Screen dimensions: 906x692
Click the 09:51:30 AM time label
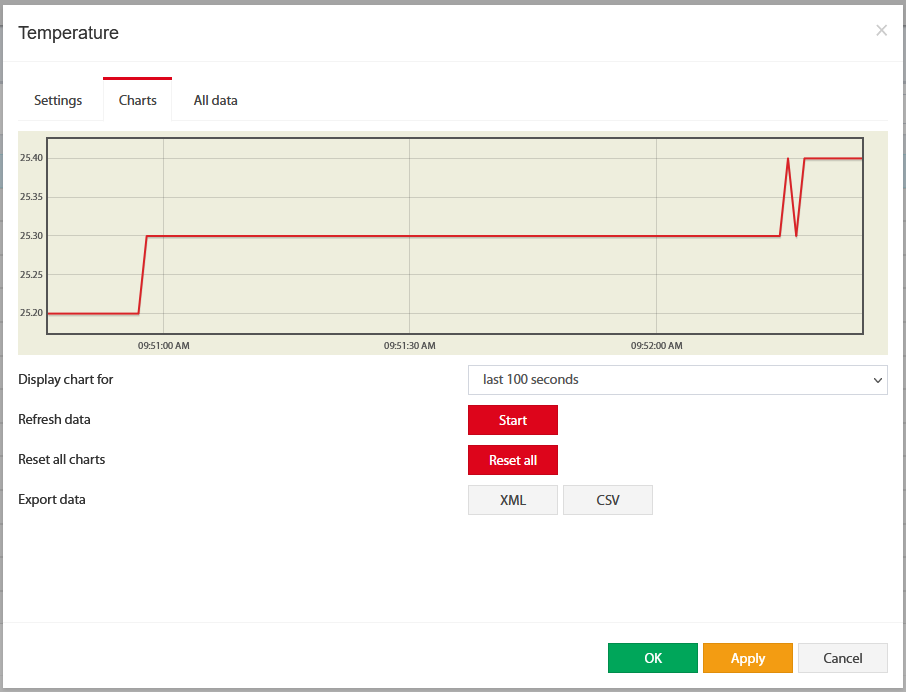point(410,345)
